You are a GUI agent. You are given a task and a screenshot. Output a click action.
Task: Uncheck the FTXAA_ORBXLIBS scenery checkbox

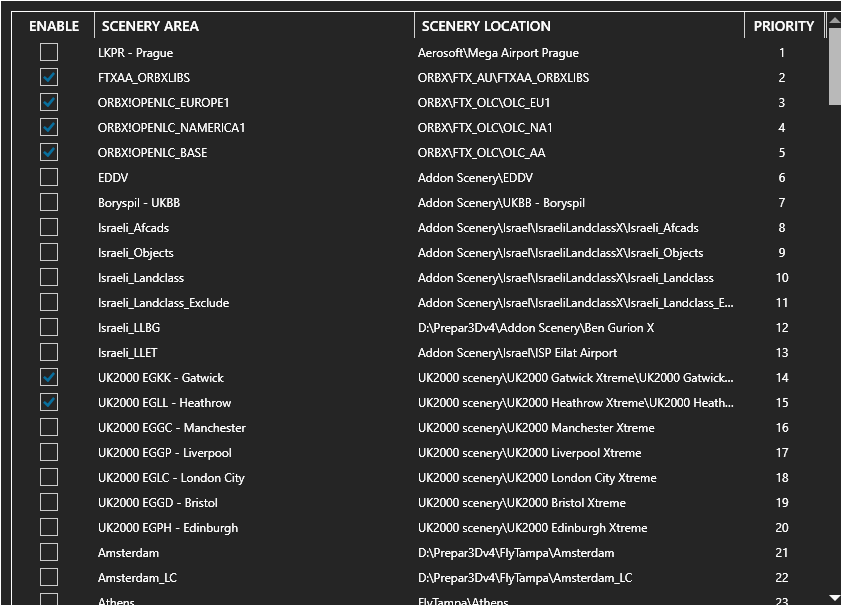click(49, 77)
